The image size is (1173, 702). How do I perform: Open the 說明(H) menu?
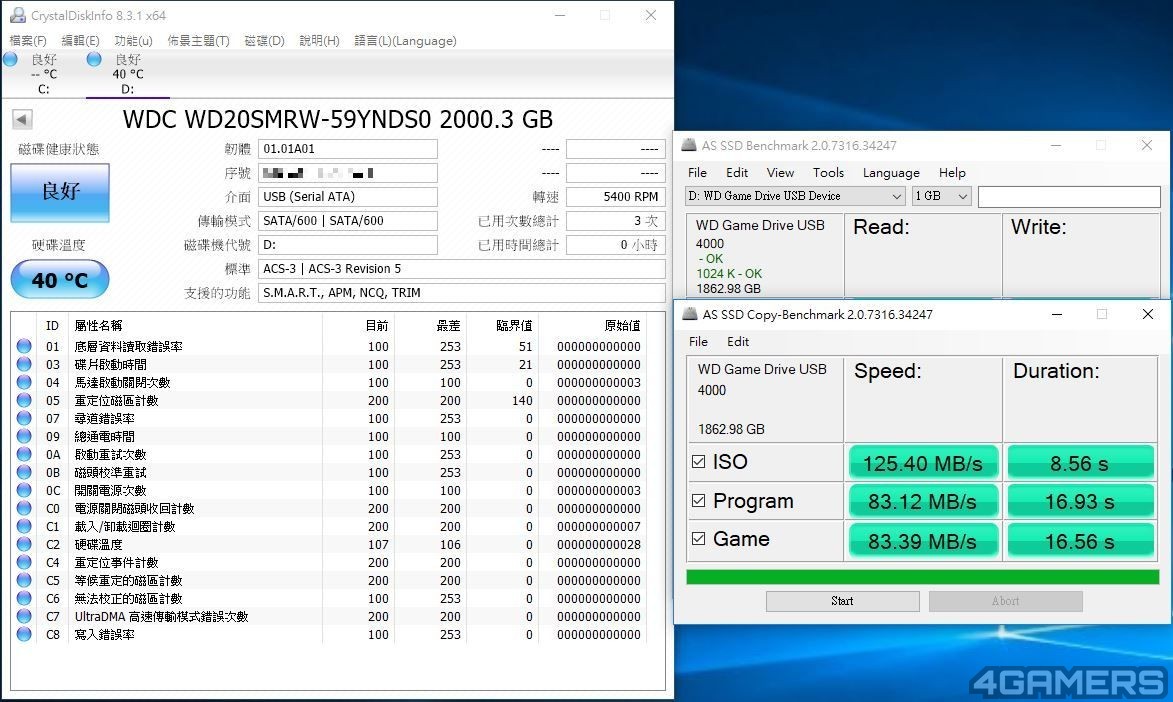[x=319, y=40]
